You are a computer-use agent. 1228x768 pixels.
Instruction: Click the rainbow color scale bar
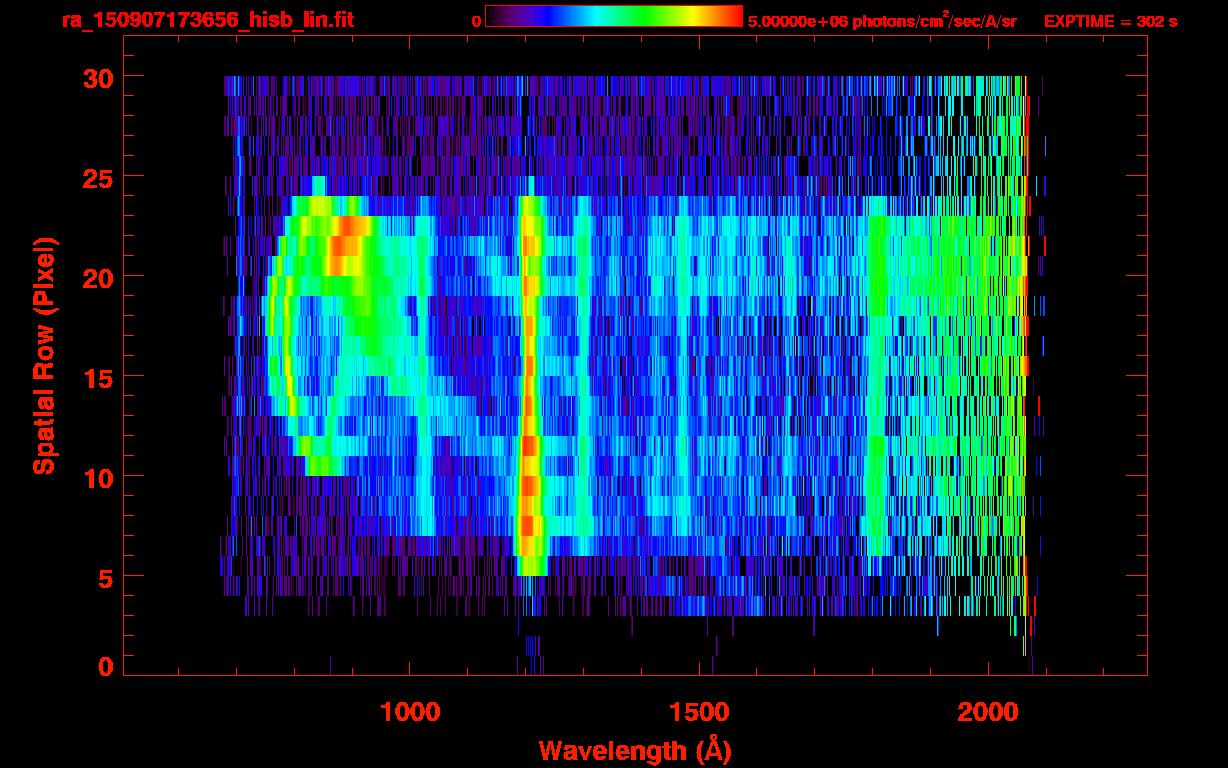pos(614,16)
